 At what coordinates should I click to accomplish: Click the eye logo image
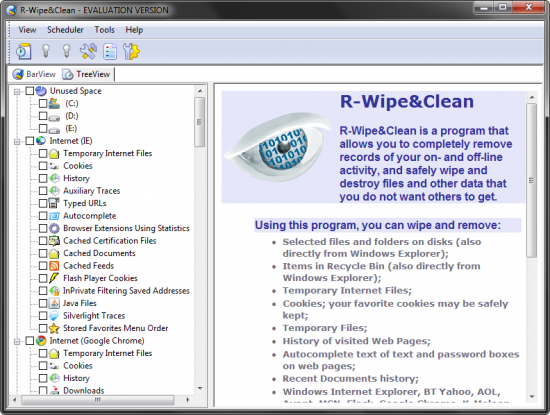tap(279, 148)
